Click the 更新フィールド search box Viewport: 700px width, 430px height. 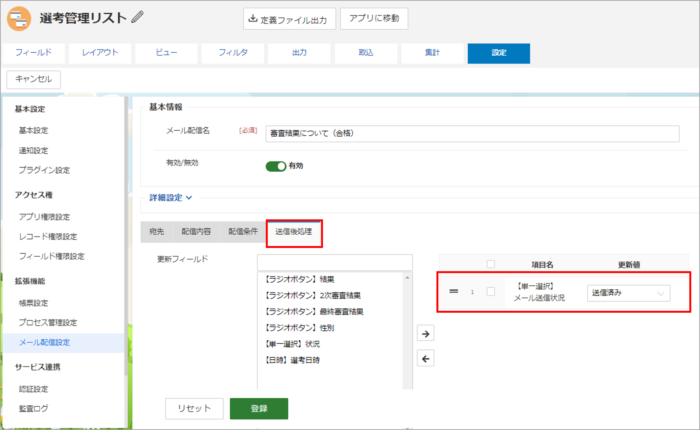tap(335, 263)
